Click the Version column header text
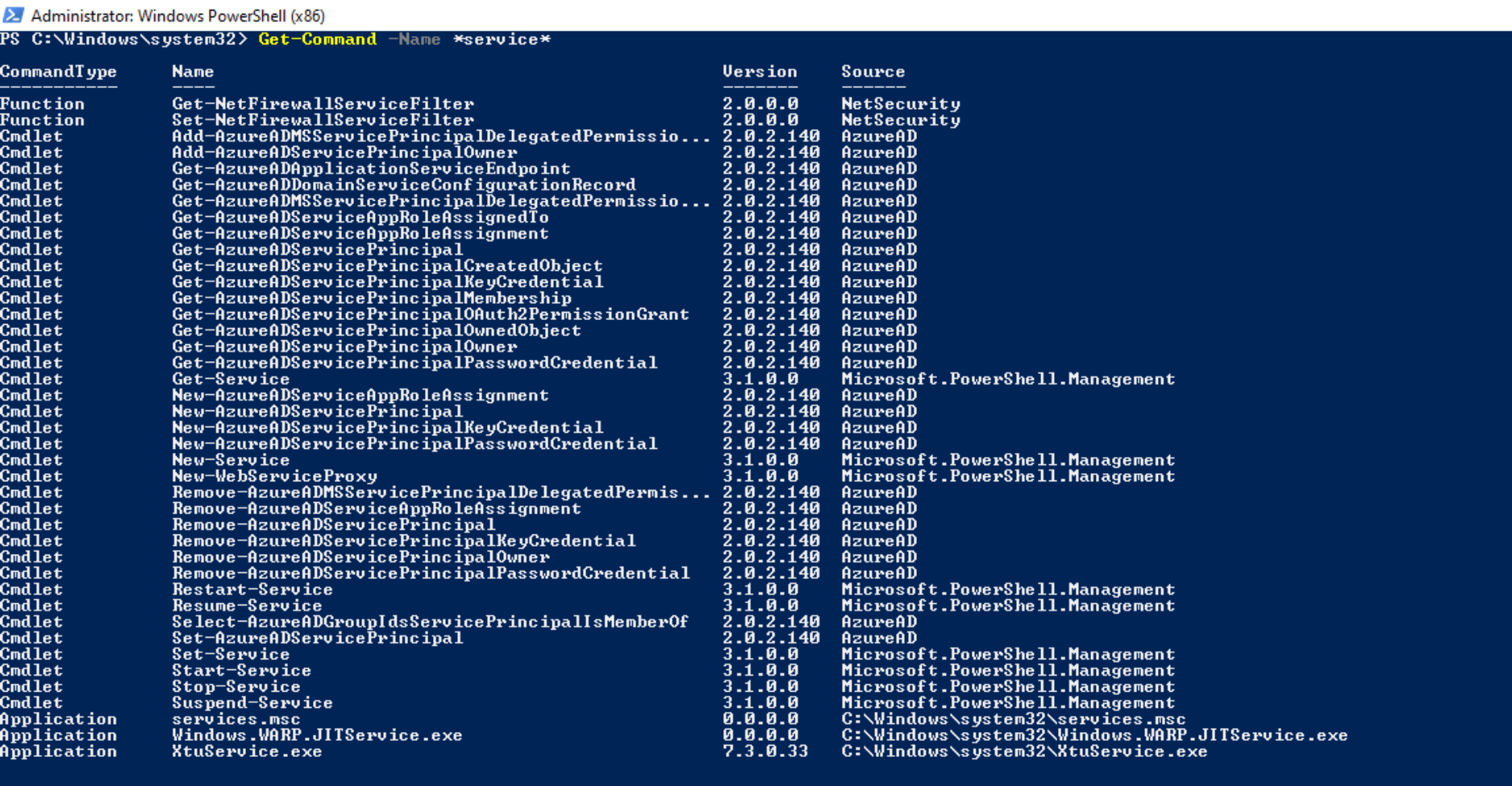Viewport: 1512px width, 786px height. pyautogui.click(x=760, y=71)
